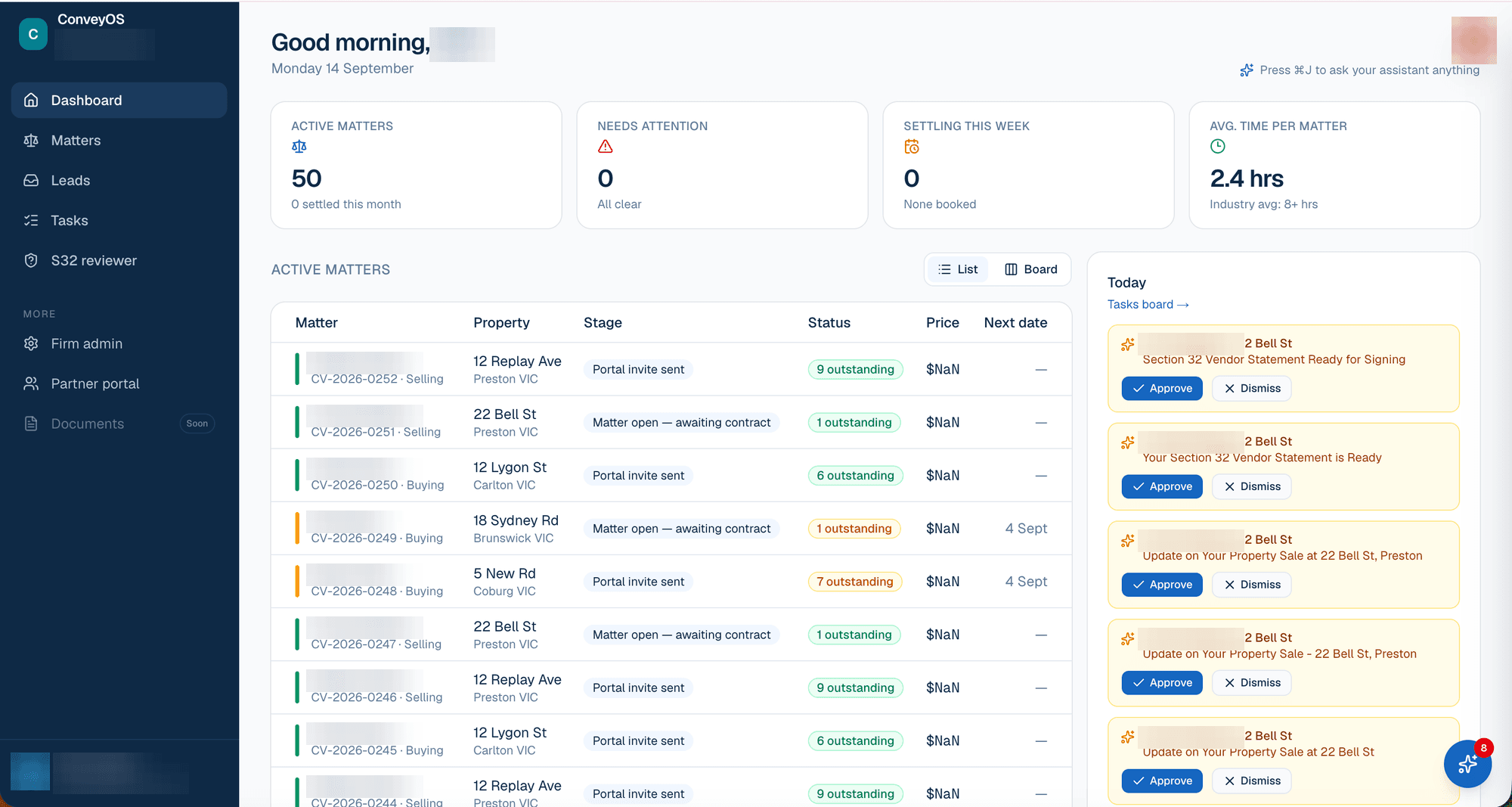Follow the Tasks board link

tap(1148, 304)
